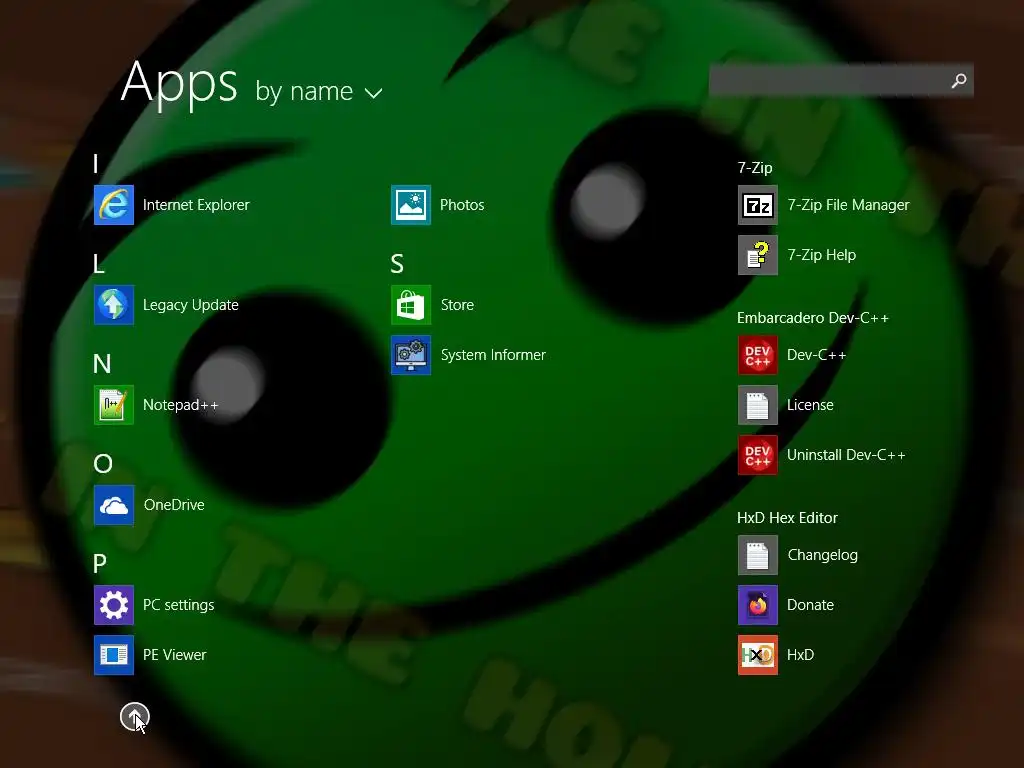Click the 7-Zip group heading
This screenshot has height=768, width=1024.
pos(755,168)
